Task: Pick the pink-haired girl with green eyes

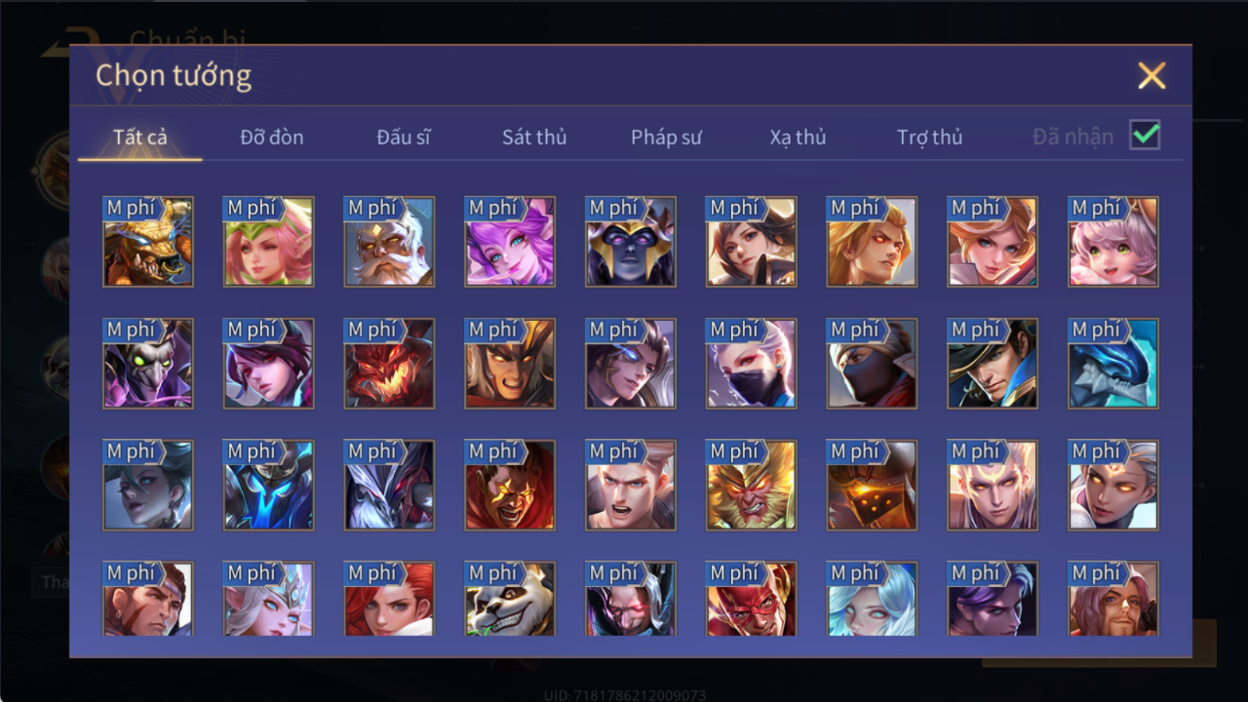Action: pyautogui.click(x=1114, y=242)
